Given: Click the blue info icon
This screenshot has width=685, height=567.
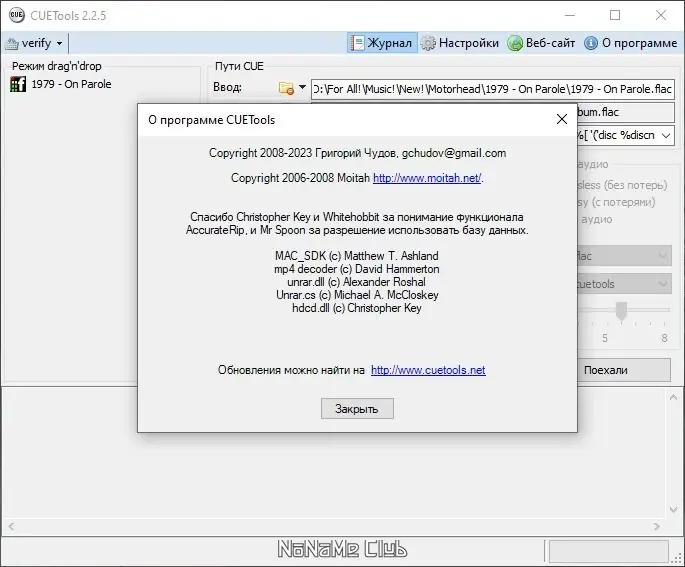Looking at the screenshot, I should pyautogui.click(x=591, y=43).
